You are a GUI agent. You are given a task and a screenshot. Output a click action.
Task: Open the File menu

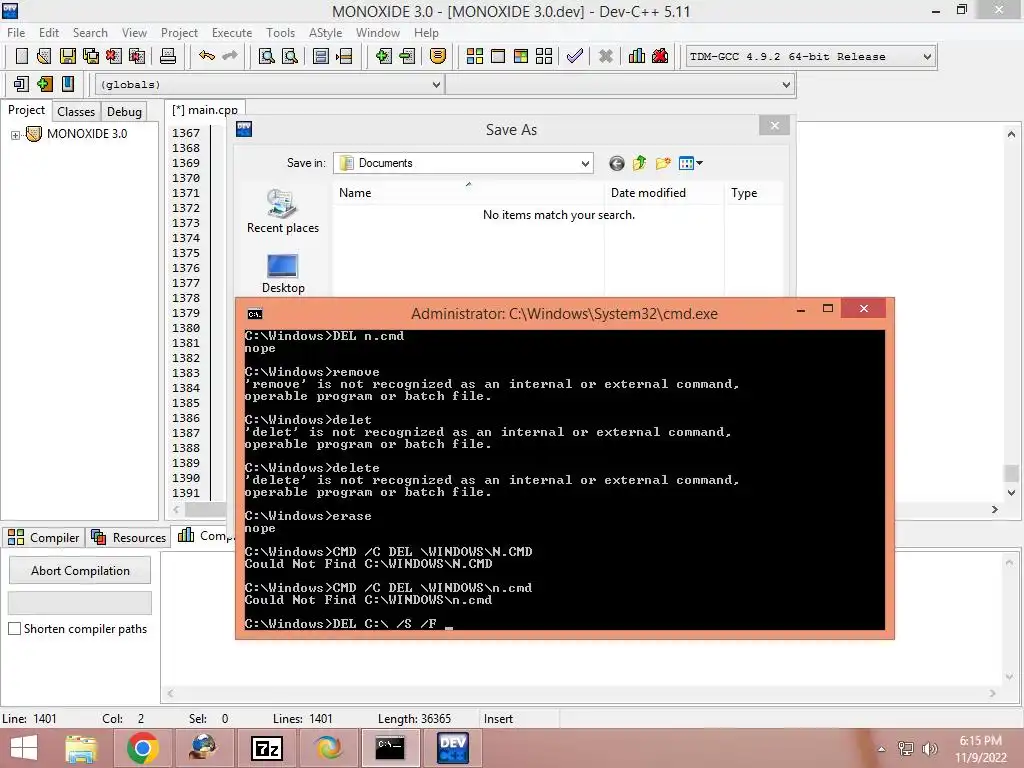pos(16,33)
